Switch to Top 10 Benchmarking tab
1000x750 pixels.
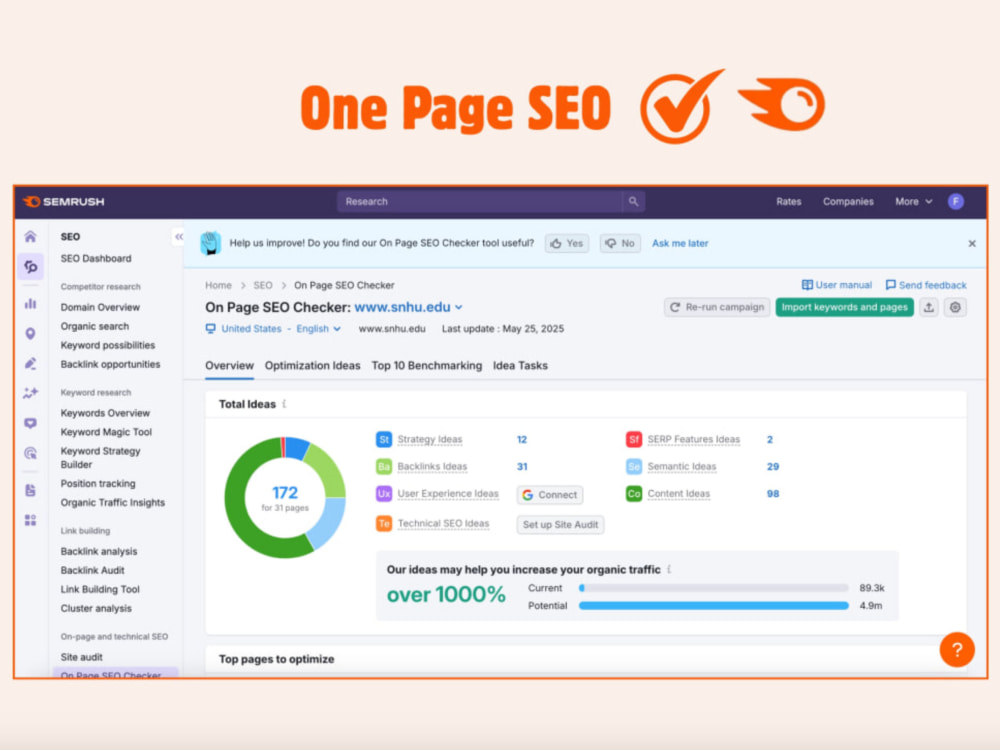[427, 365]
